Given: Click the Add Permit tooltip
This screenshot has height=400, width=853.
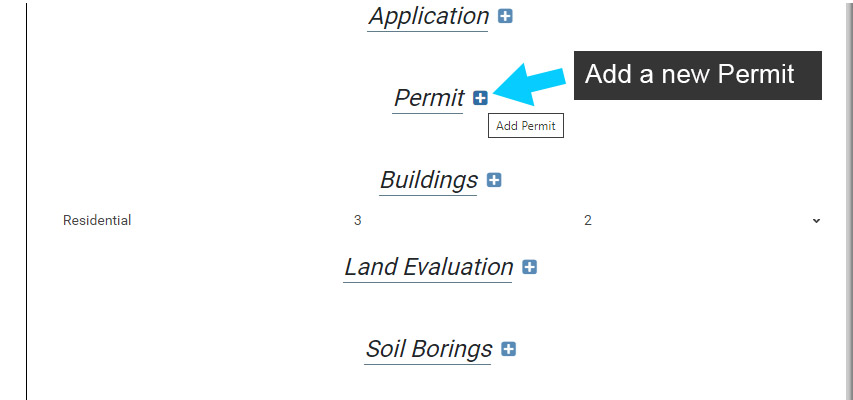Looking at the screenshot, I should pos(526,126).
